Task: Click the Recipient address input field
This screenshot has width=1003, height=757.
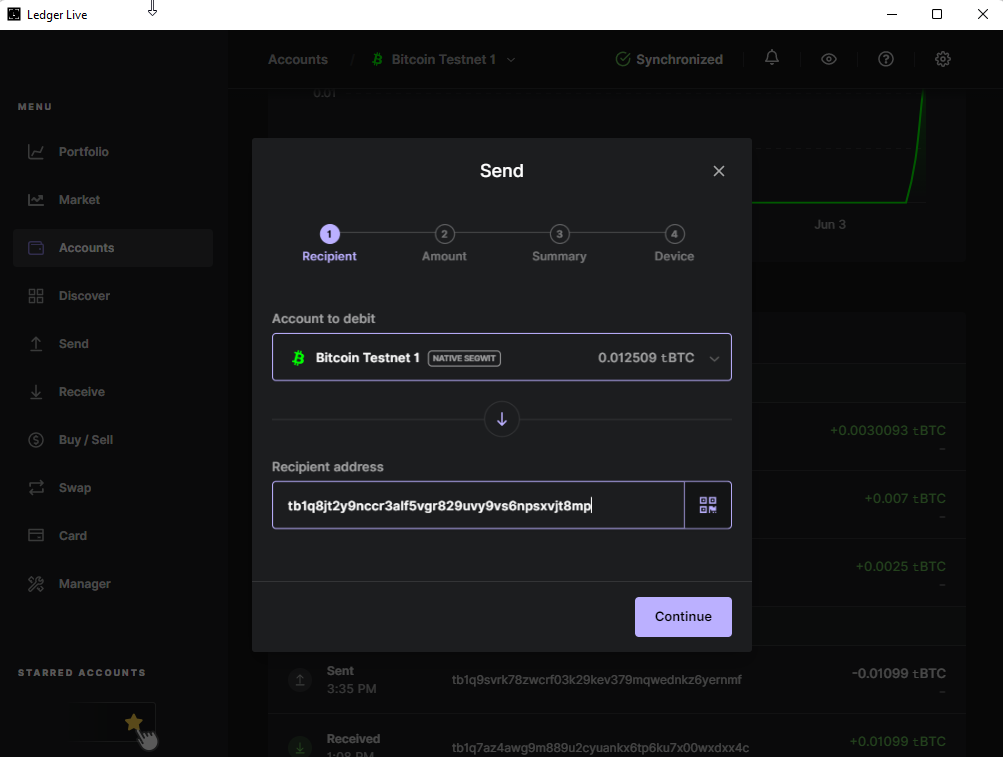Action: pyautogui.click(x=478, y=506)
